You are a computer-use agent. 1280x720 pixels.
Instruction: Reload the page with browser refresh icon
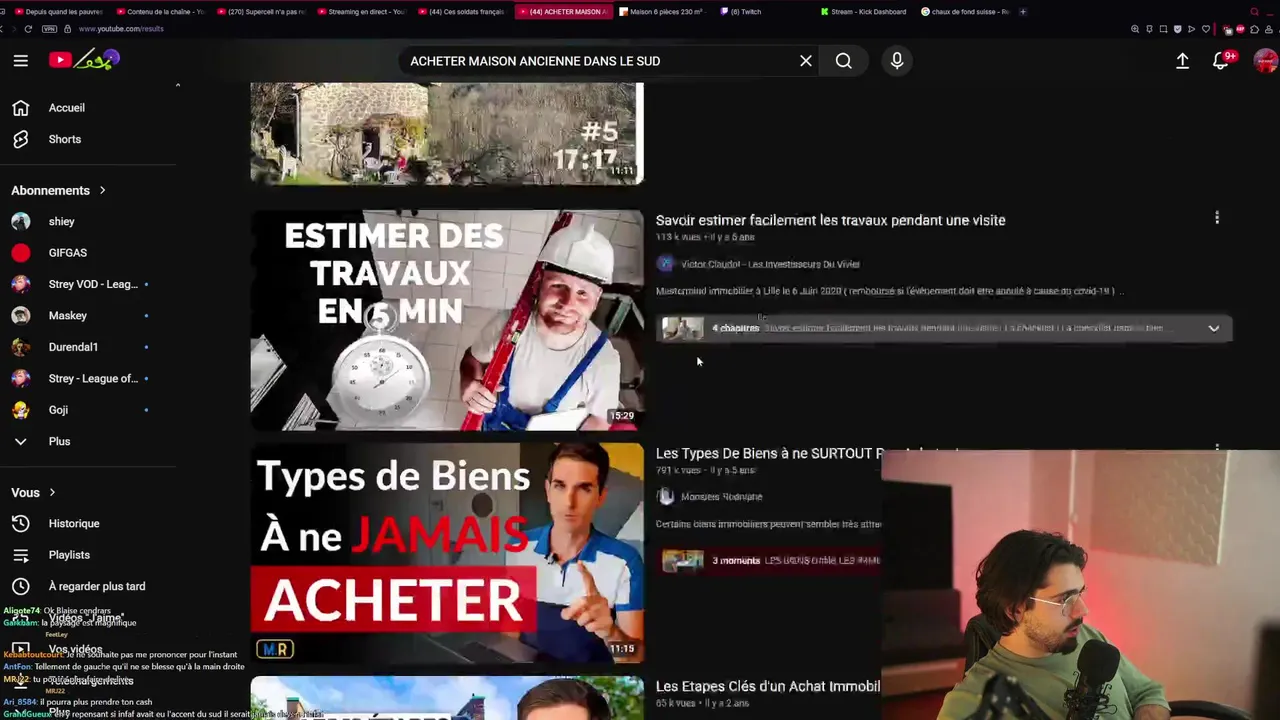[28, 29]
